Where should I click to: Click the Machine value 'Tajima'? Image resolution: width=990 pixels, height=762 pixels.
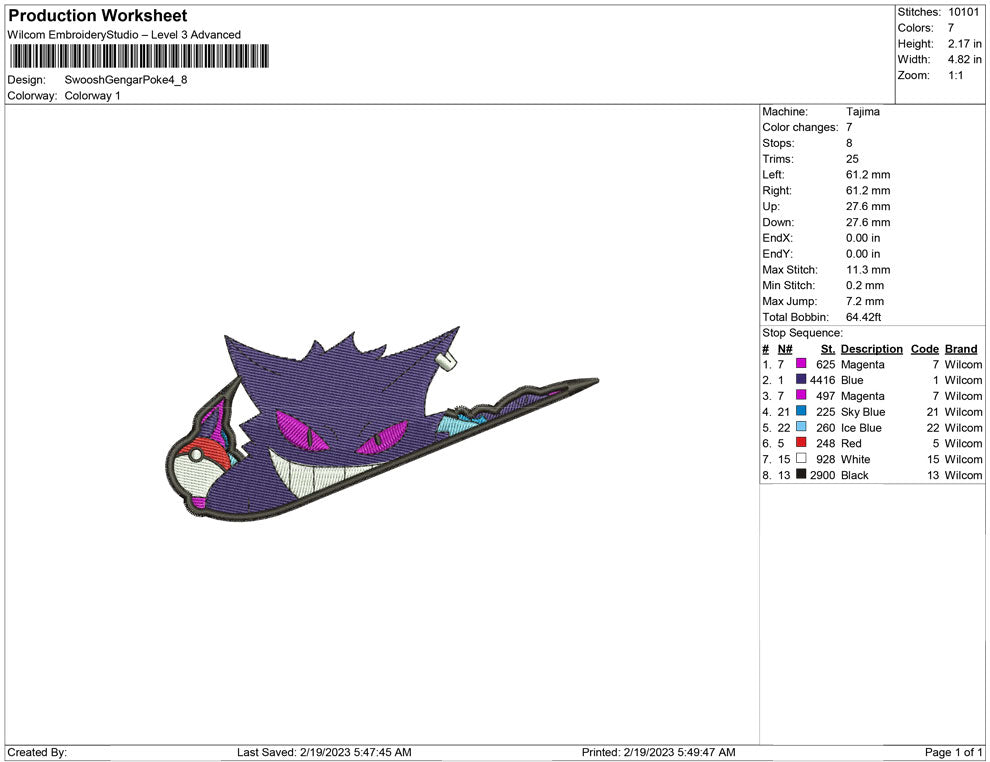point(862,111)
